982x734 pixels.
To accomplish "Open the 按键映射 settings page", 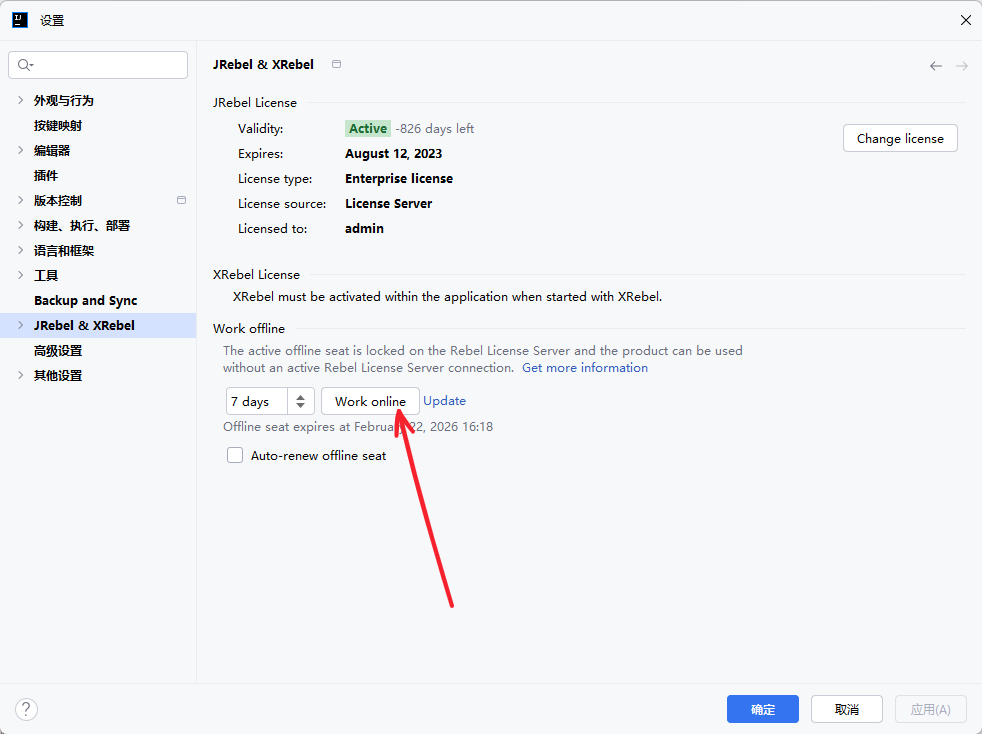I will pyautogui.click(x=58, y=125).
